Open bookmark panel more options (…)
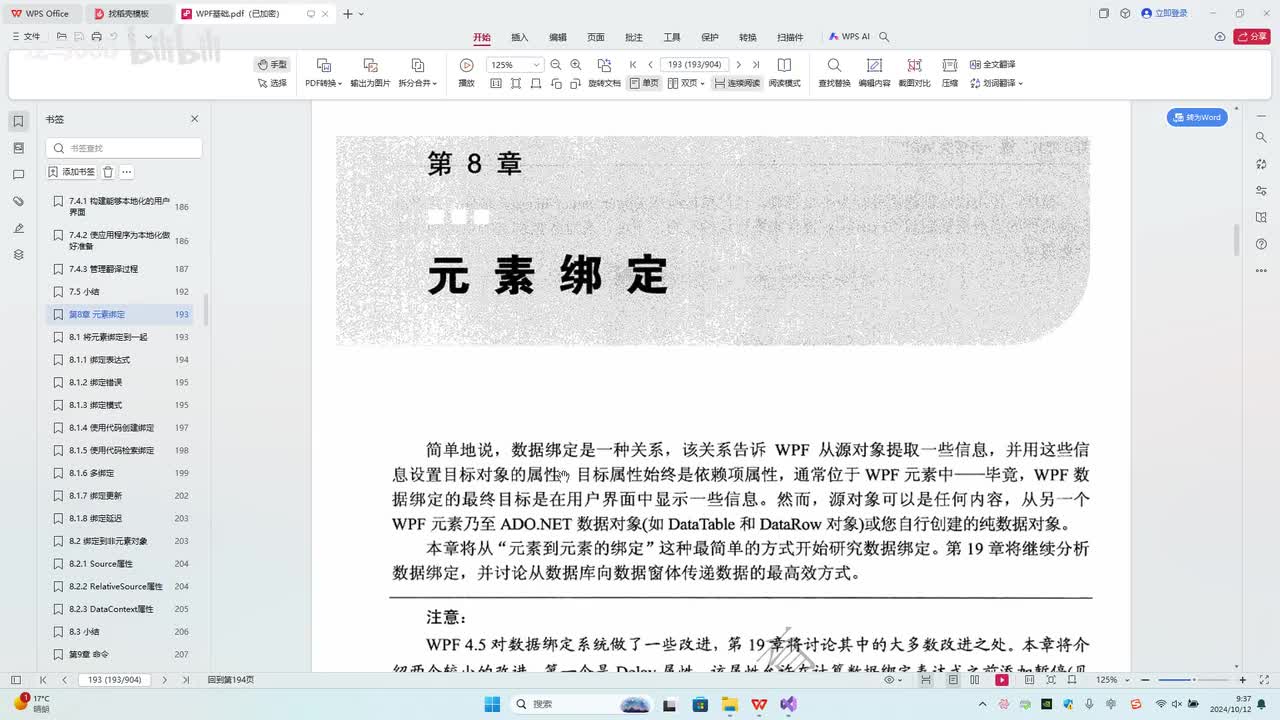 coord(126,172)
